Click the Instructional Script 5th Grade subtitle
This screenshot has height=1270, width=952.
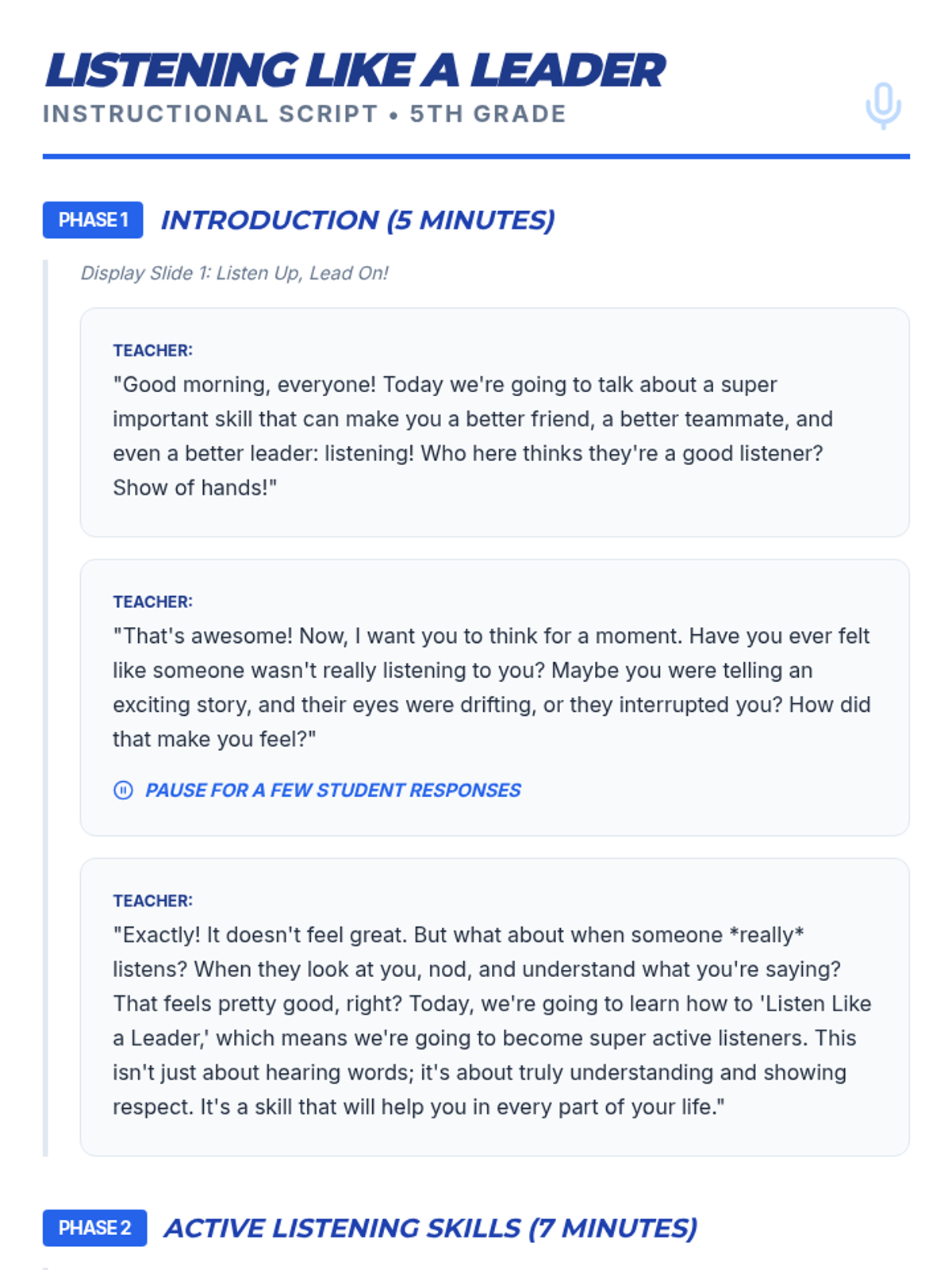click(x=305, y=114)
